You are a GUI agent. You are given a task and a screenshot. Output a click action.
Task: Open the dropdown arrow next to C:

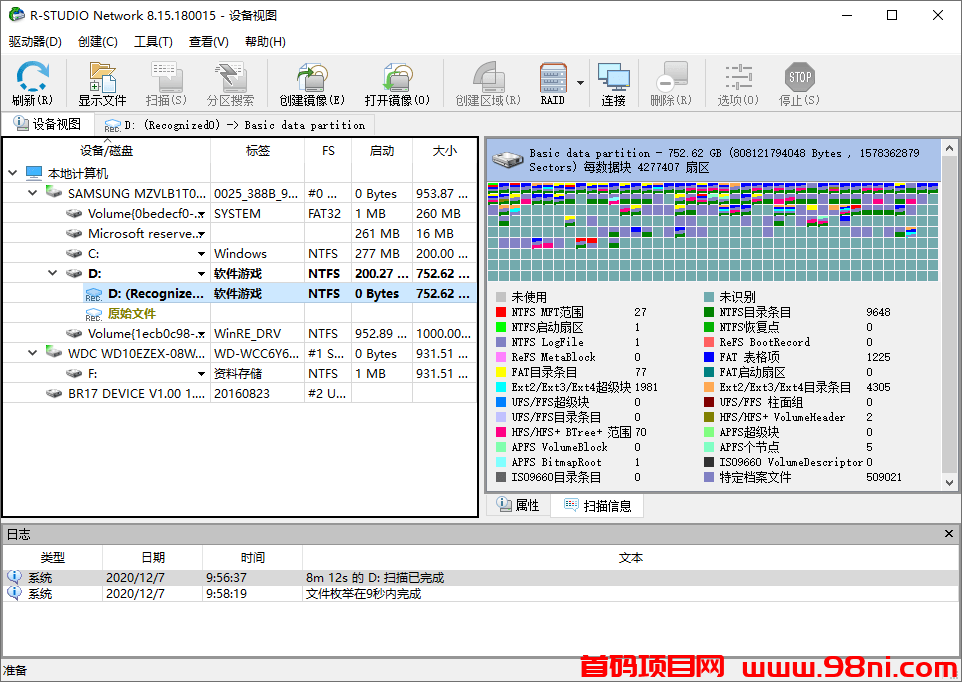pyautogui.click(x=202, y=253)
